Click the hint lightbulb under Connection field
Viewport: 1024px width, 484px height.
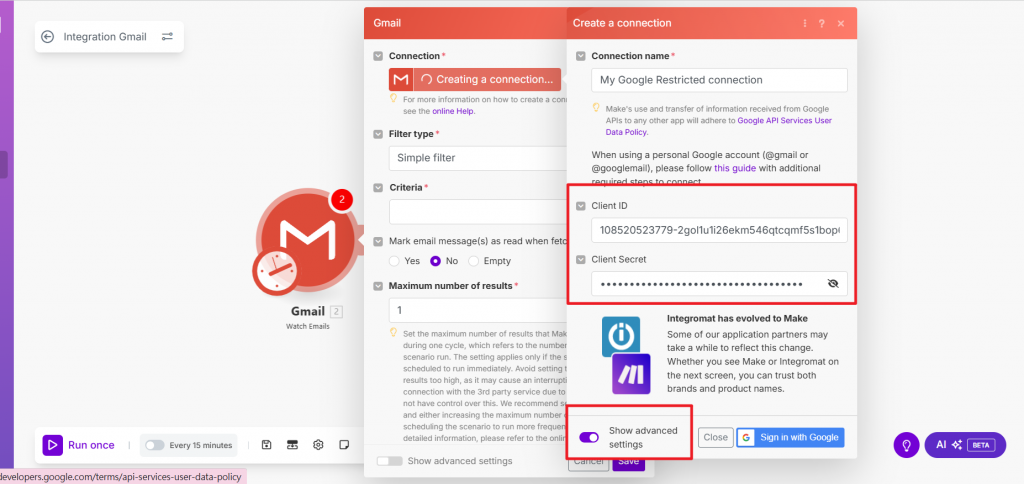click(393, 99)
